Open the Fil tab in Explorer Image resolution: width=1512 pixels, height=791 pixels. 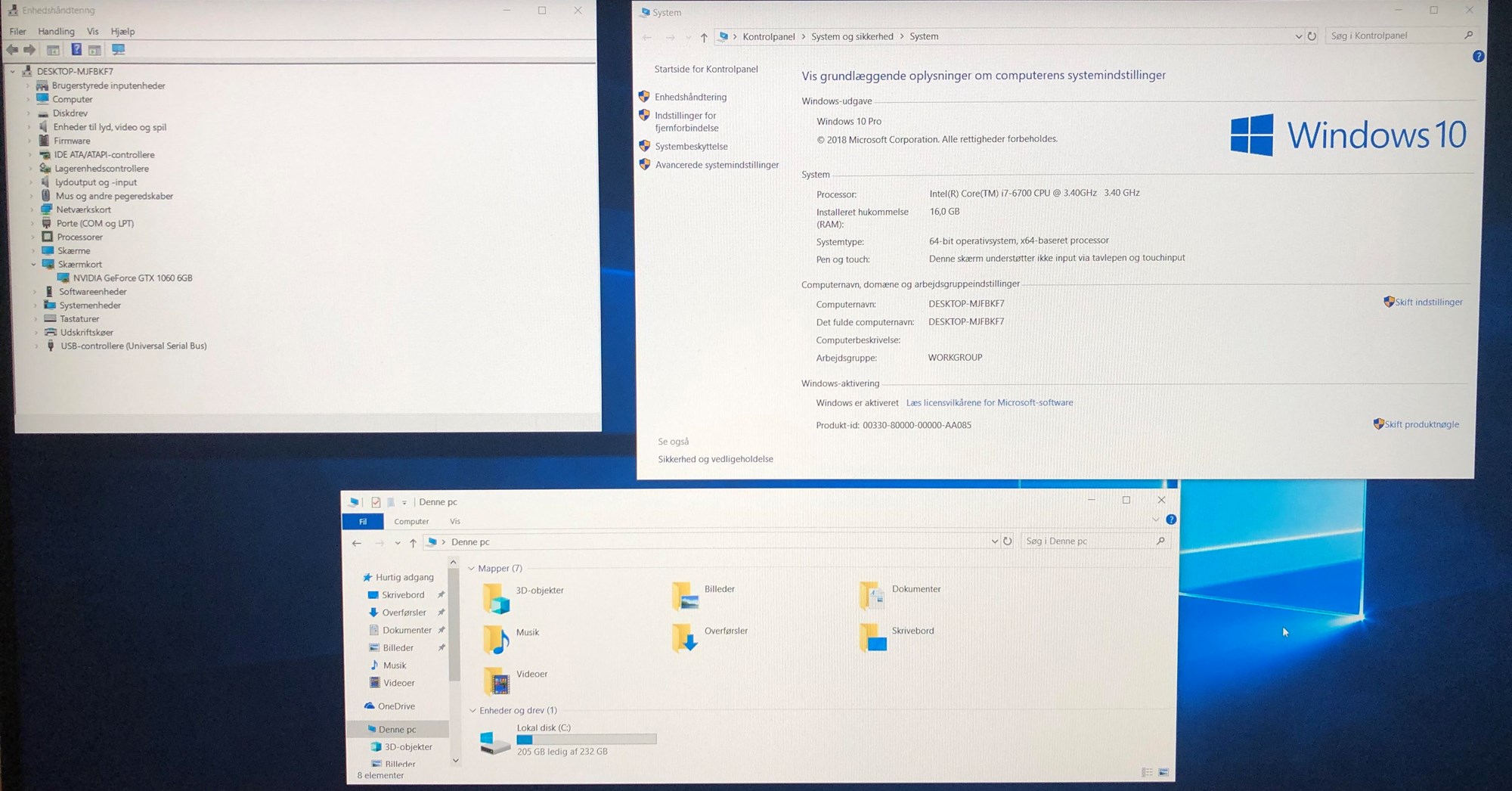click(x=363, y=521)
